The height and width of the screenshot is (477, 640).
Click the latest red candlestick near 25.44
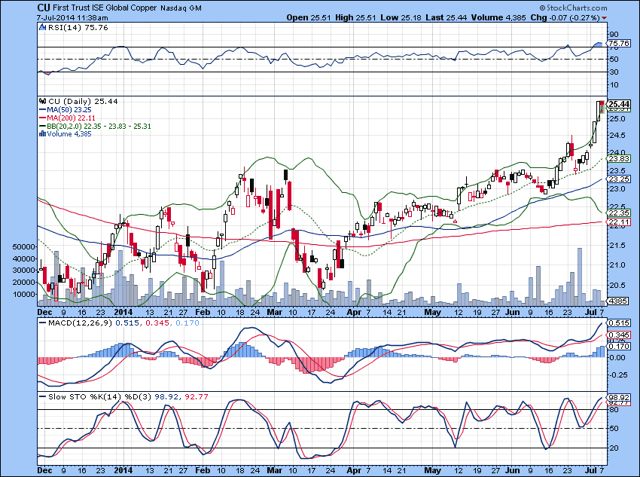click(x=602, y=106)
